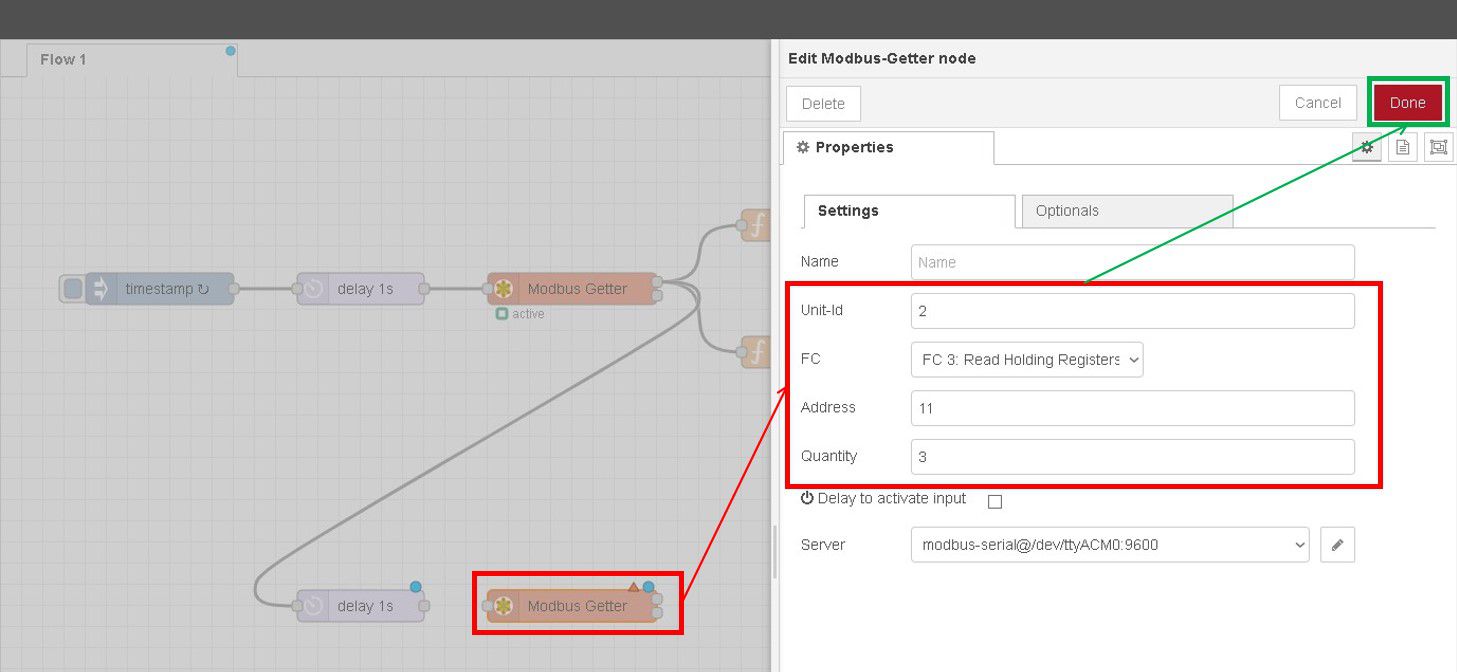Select the Flow 1 tab
Viewport: 1457px width, 672px height.
click(x=62, y=59)
